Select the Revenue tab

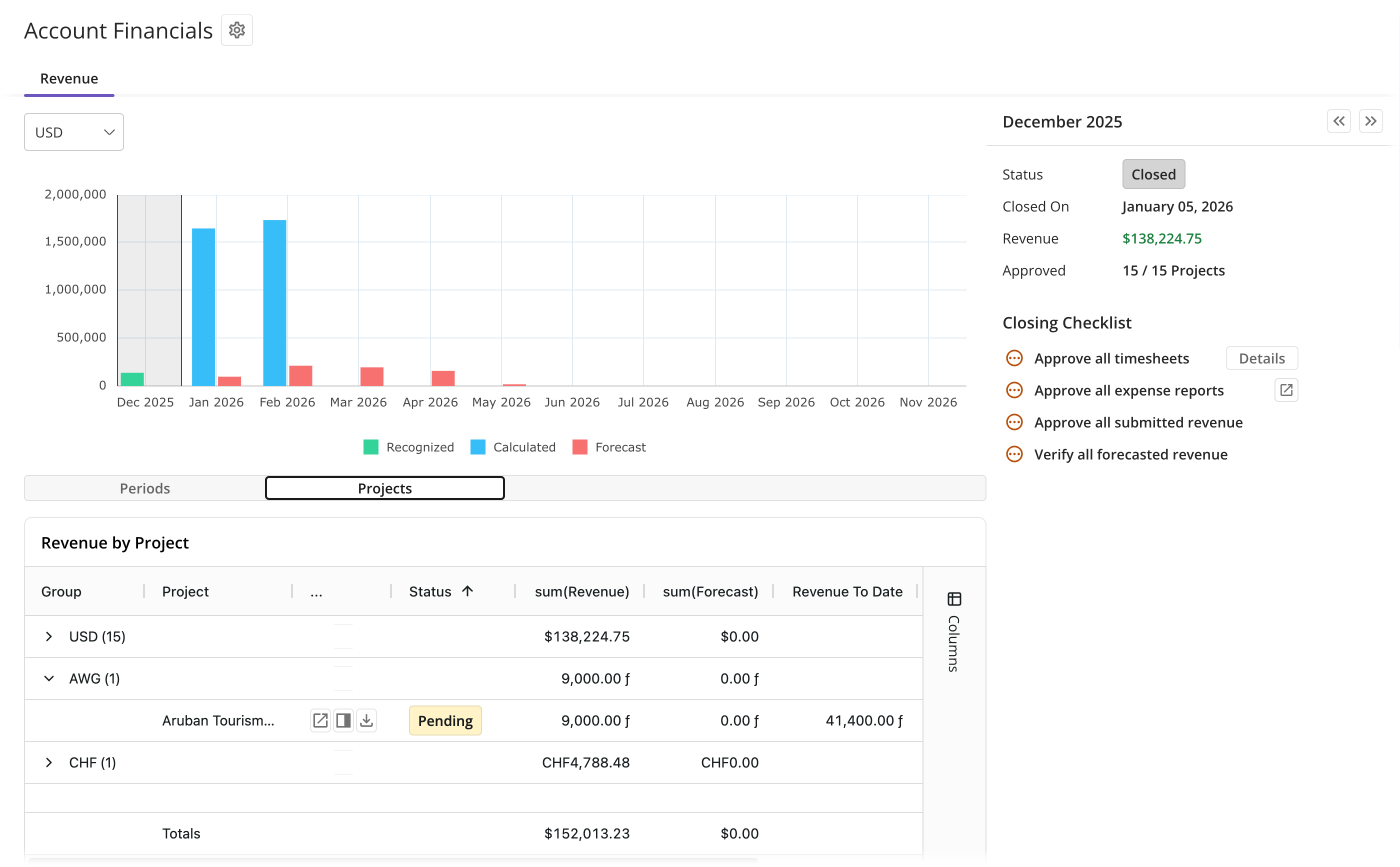68,78
